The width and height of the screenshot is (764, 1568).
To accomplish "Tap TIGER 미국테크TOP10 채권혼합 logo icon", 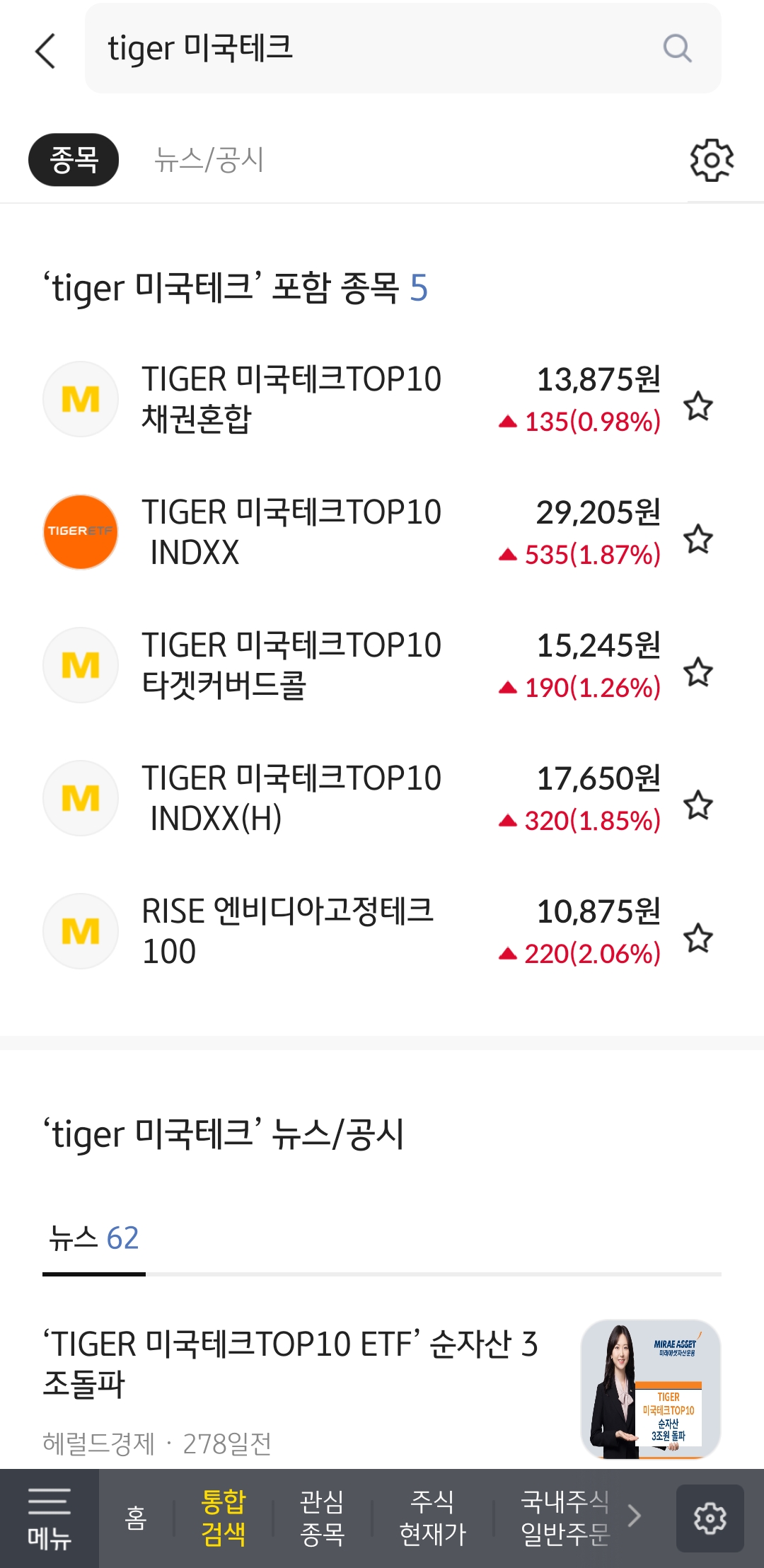I will click(81, 399).
